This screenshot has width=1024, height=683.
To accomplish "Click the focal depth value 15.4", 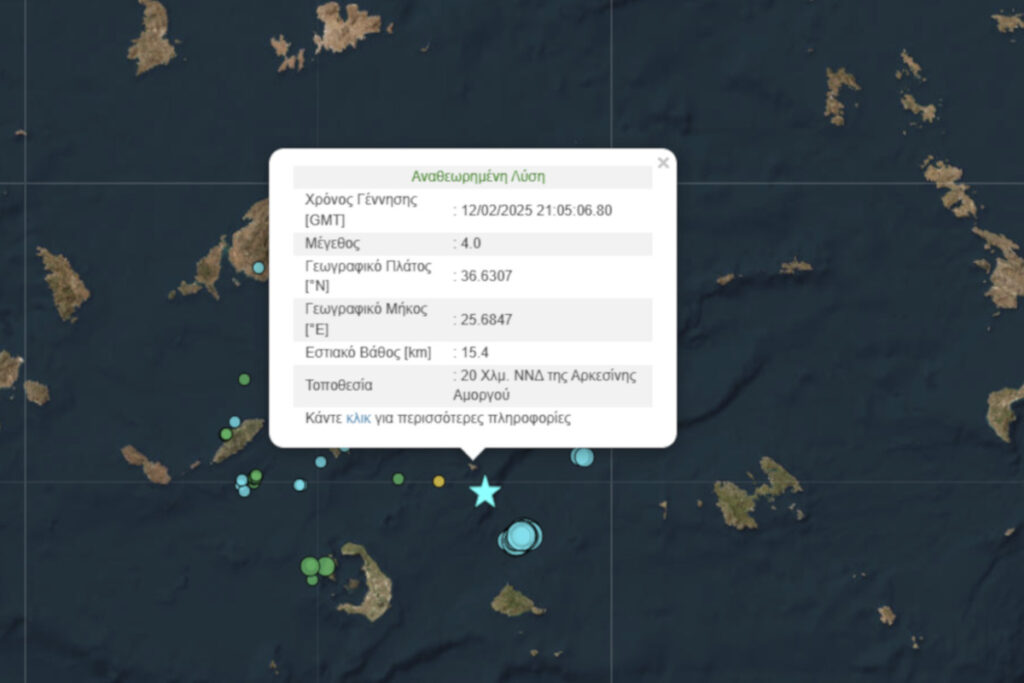I will pyautogui.click(x=475, y=353).
